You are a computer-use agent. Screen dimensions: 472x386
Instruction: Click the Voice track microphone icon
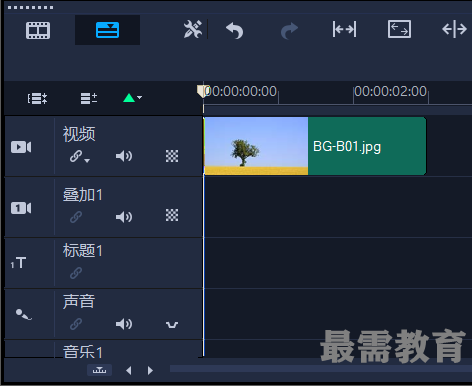(x=24, y=314)
